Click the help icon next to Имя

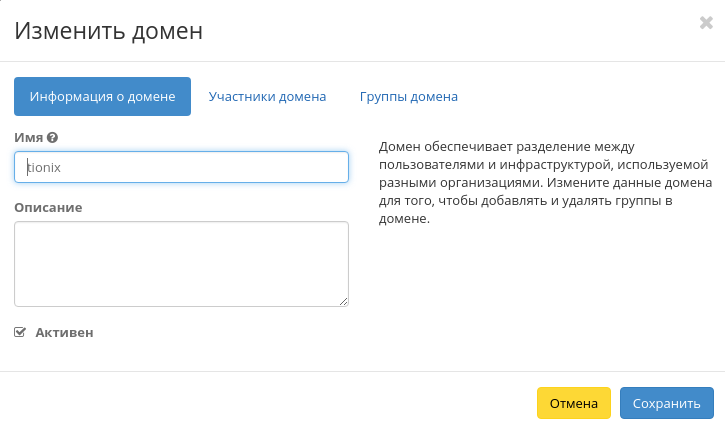(x=52, y=137)
